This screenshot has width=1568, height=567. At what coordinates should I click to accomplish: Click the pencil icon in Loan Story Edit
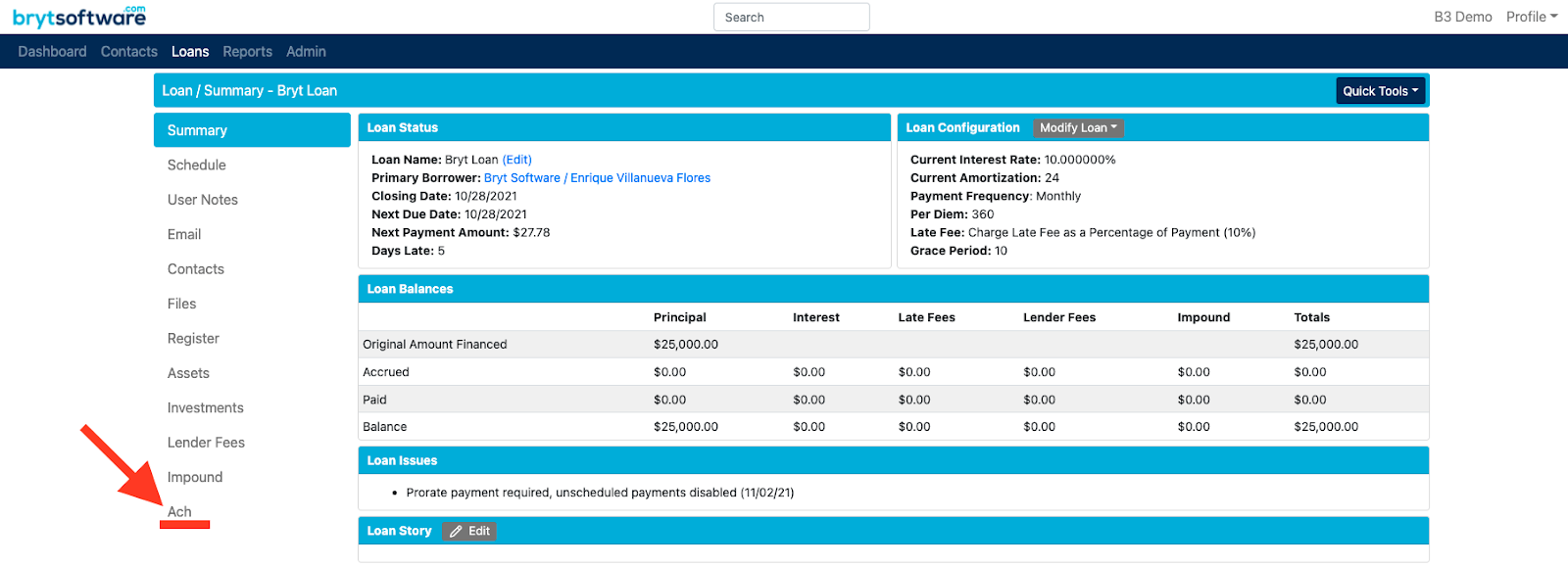tap(456, 531)
